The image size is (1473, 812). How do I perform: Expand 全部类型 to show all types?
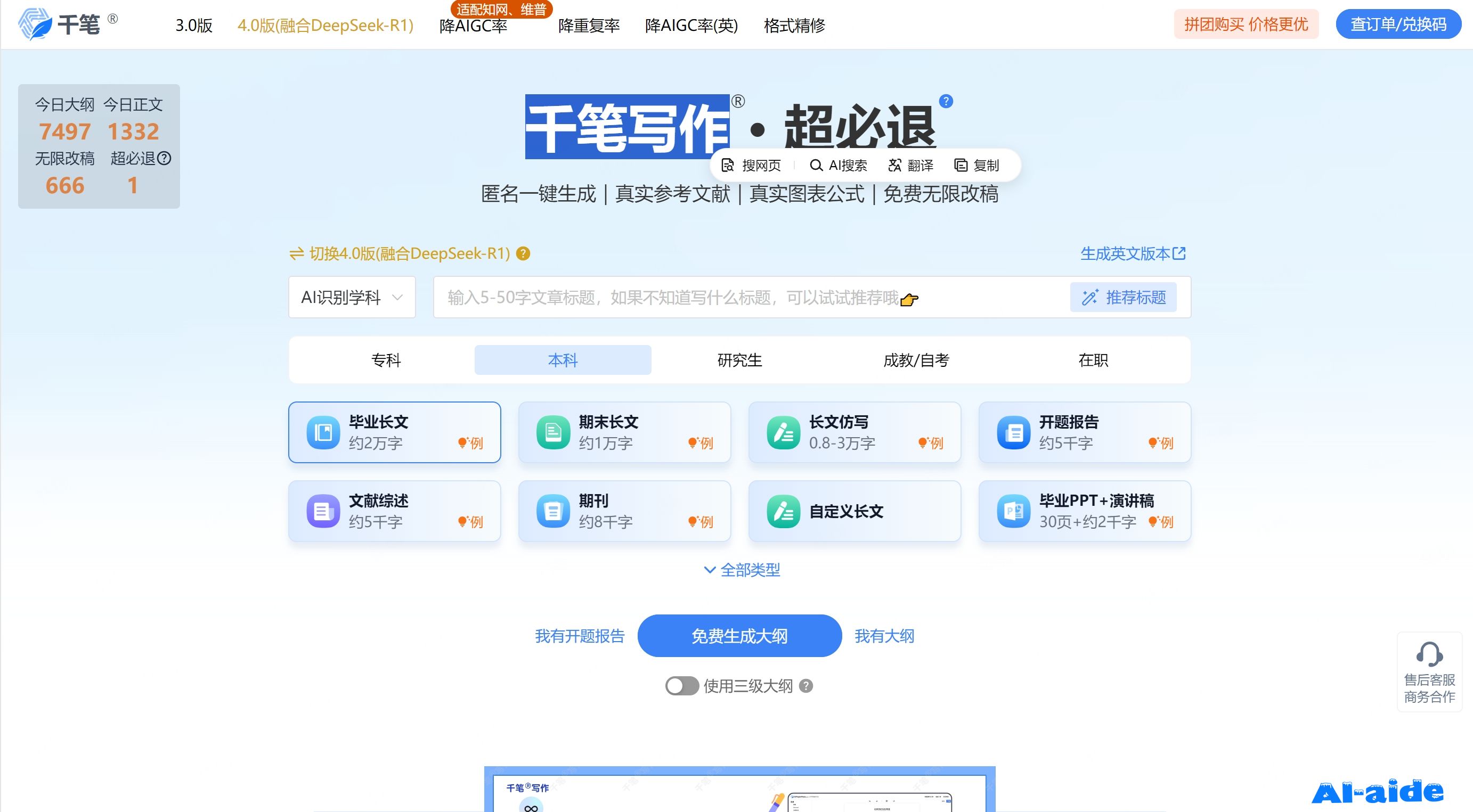(741, 570)
